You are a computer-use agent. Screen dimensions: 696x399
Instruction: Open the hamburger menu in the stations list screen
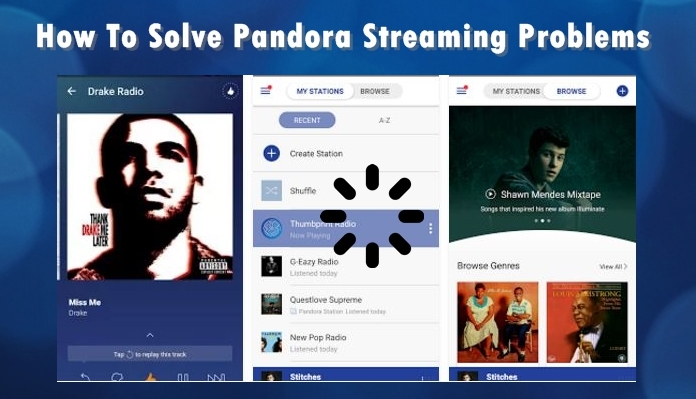tap(265, 91)
